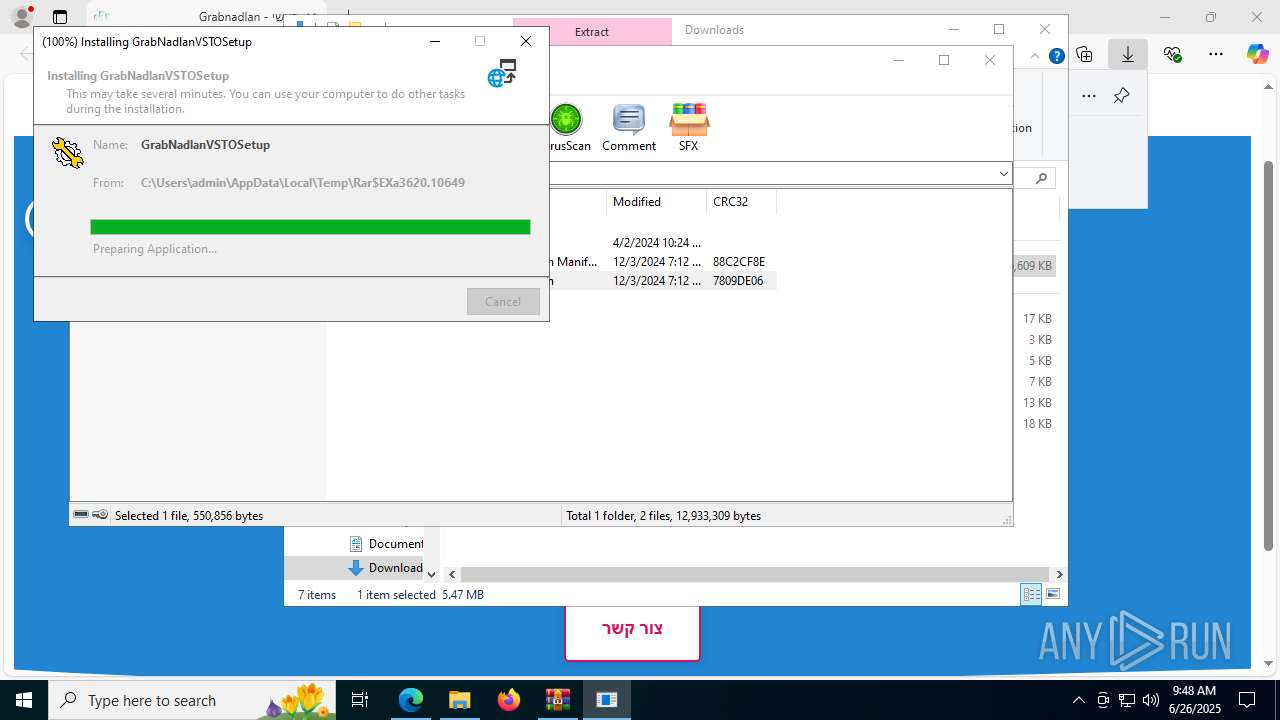This screenshot has height=720, width=1280.
Task: Click WinRAR status bar drive icon
Action: click(x=81, y=515)
